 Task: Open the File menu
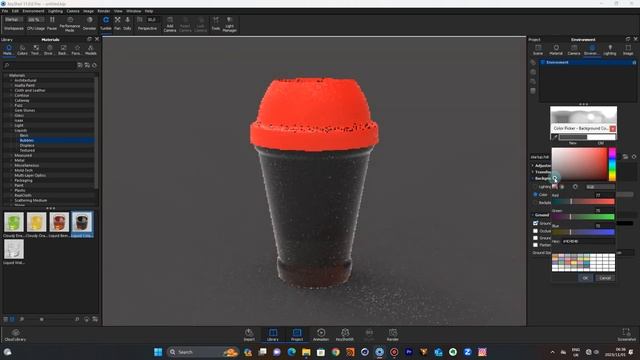5,11
